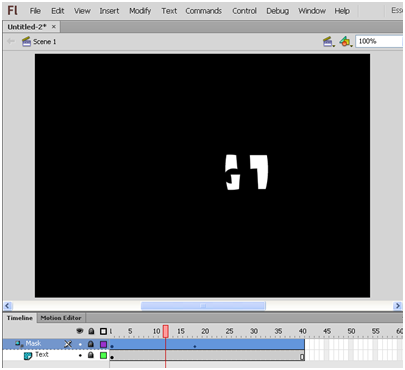This screenshot has width=405, height=370.
Task: Open the Control menu
Action: pos(244,11)
